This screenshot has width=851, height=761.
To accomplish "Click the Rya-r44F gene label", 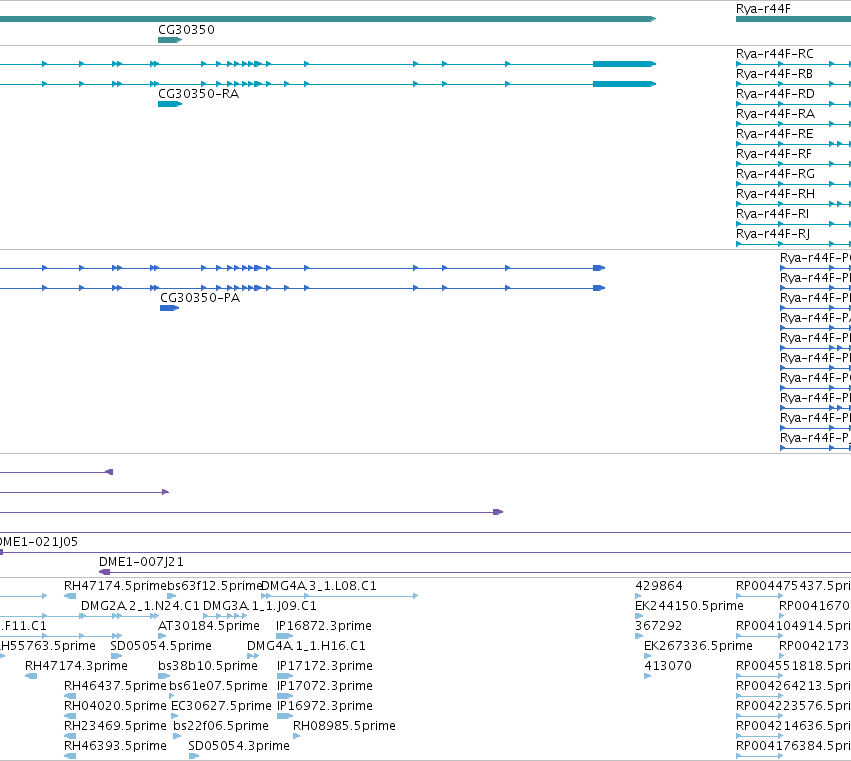I will 763,9.
